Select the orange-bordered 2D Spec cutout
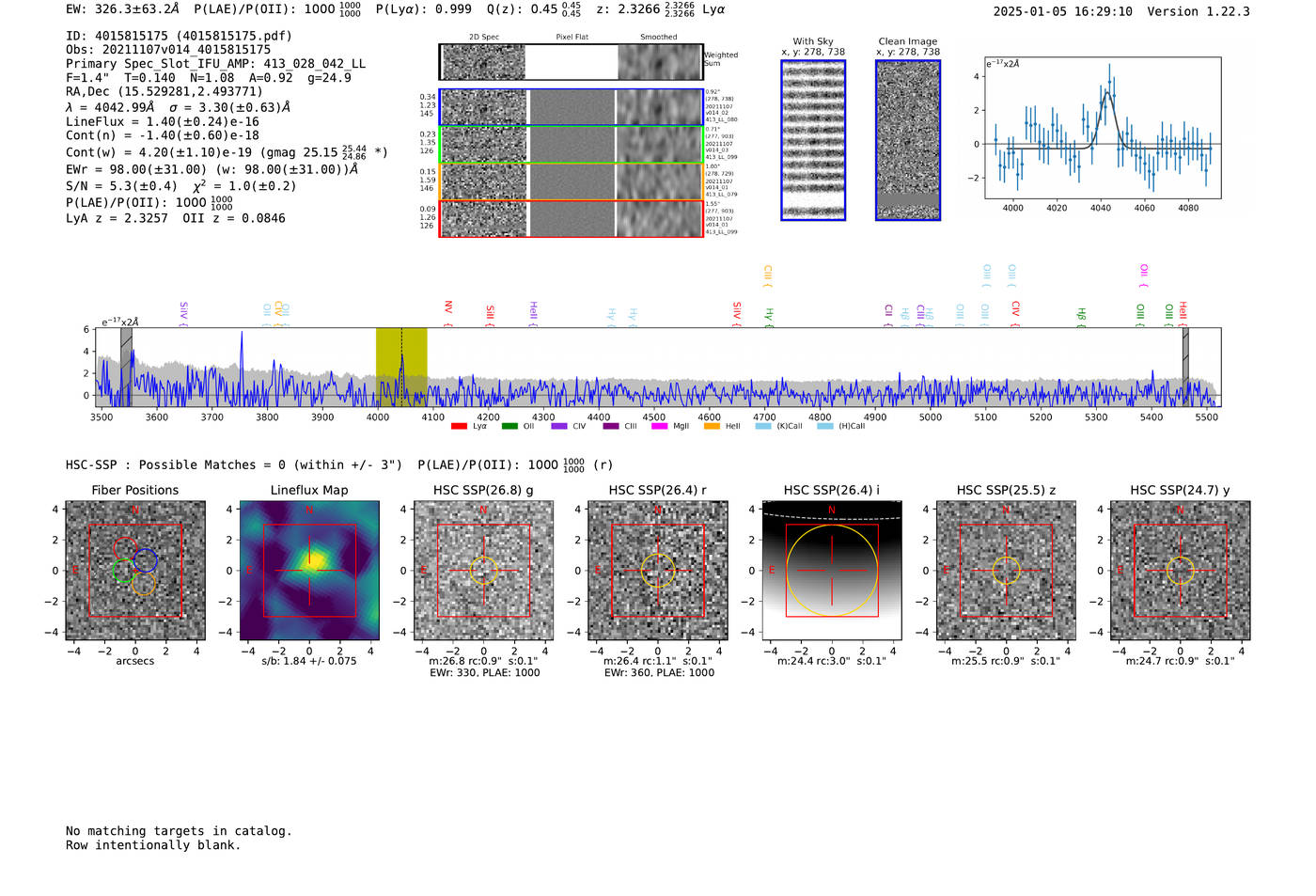Image resolution: width=1316 pixels, height=896 pixels. [484, 181]
